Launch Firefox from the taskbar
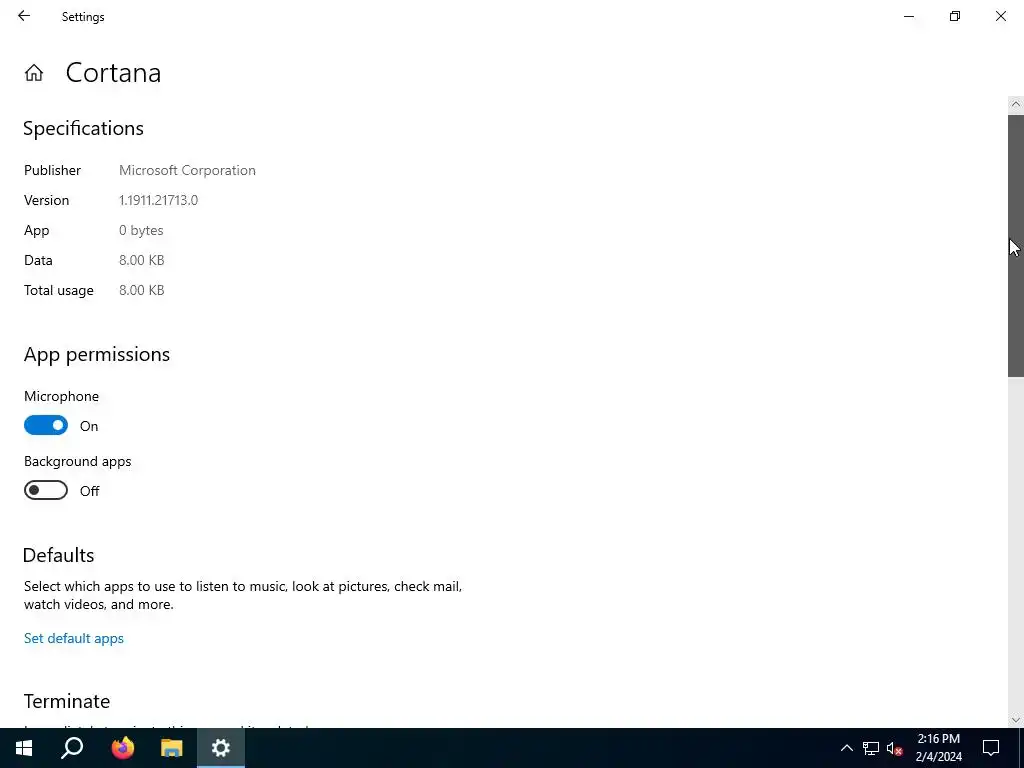Image resolution: width=1024 pixels, height=768 pixels. [122, 748]
